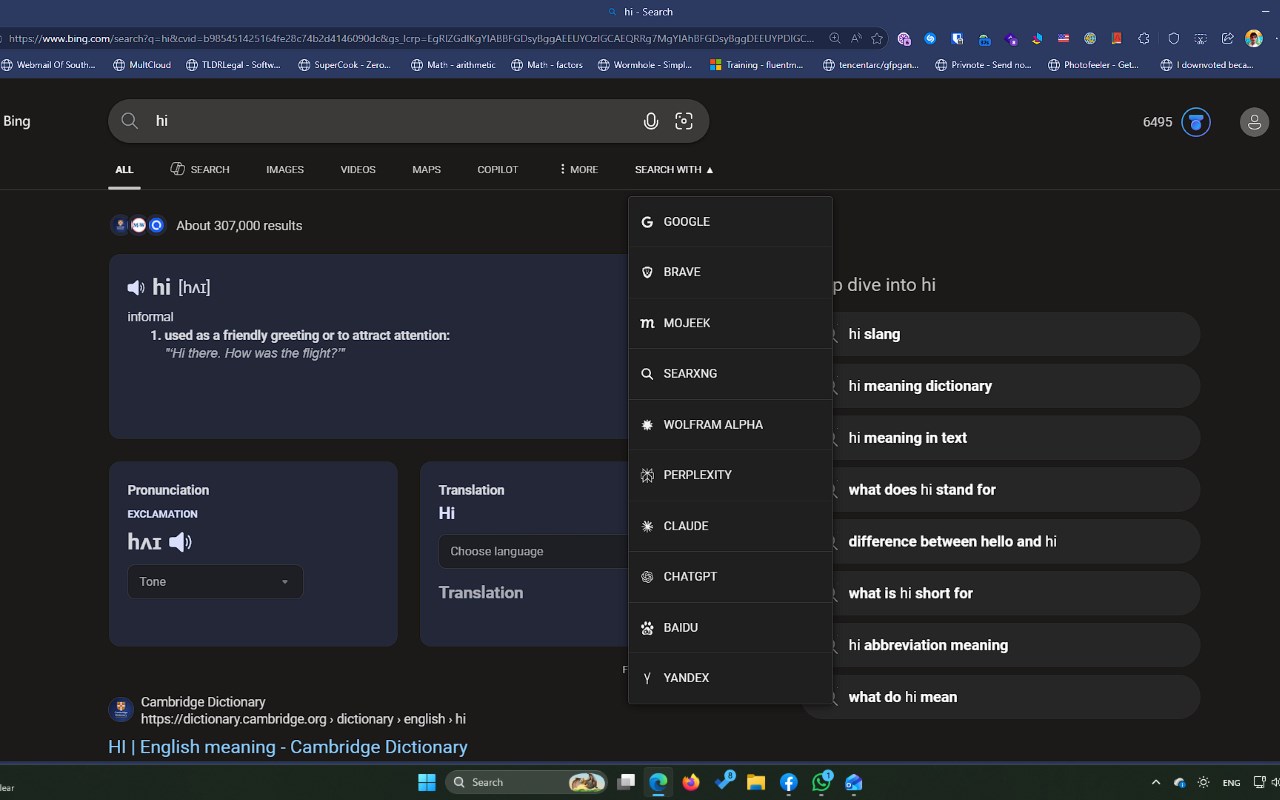Image resolution: width=1280 pixels, height=800 pixels.
Task: Click the zoom magnifier in address bar
Action: (x=835, y=39)
